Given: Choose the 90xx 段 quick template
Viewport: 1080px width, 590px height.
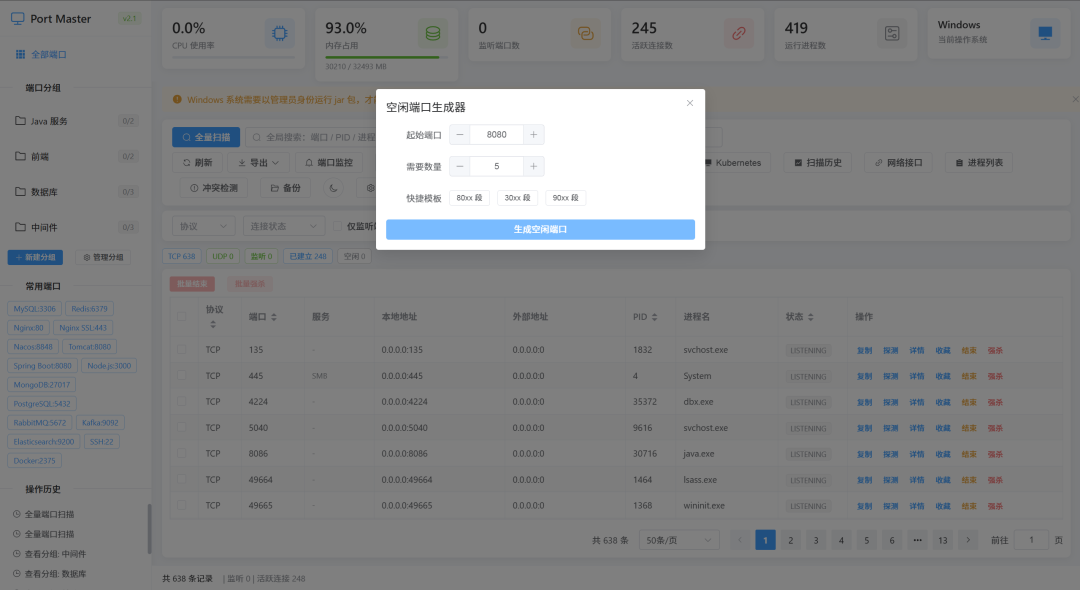Looking at the screenshot, I should pos(565,198).
